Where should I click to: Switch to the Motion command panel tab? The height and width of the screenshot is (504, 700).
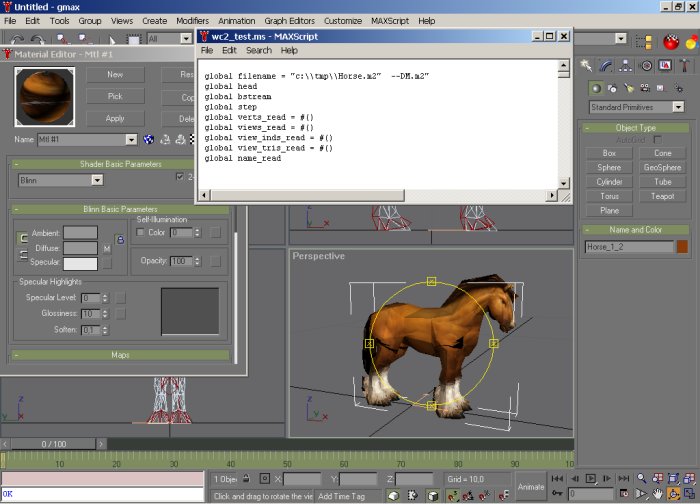[646, 66]
